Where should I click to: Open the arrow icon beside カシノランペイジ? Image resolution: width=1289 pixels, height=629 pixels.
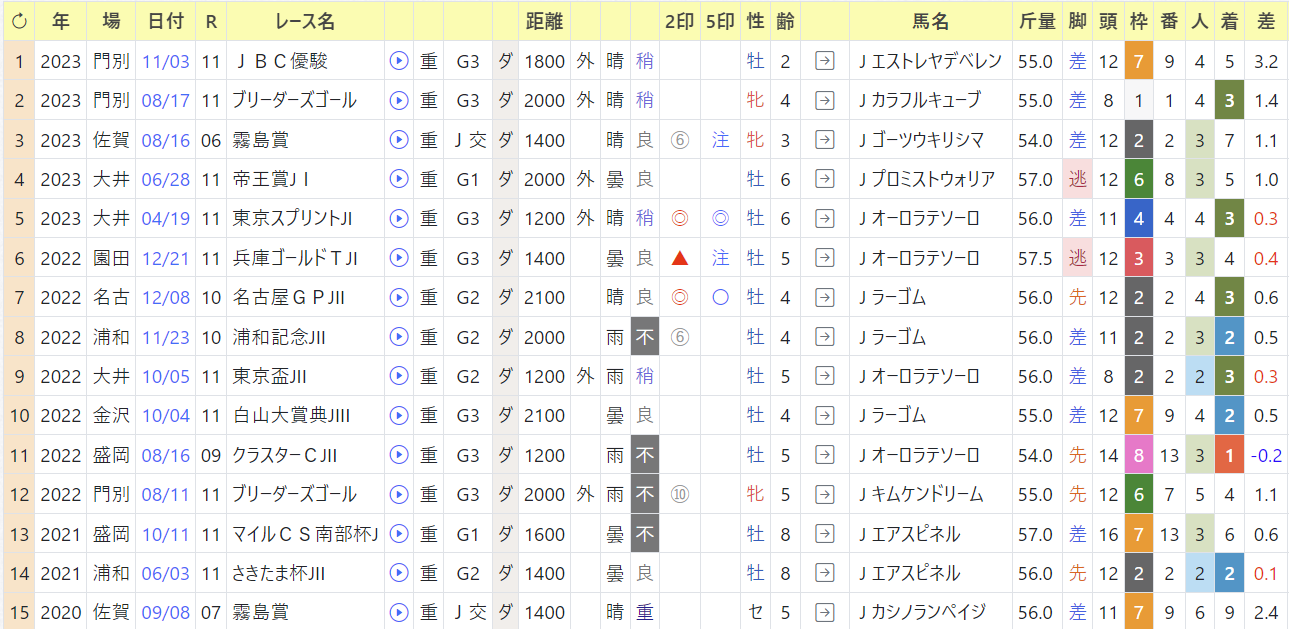point(825,612)
